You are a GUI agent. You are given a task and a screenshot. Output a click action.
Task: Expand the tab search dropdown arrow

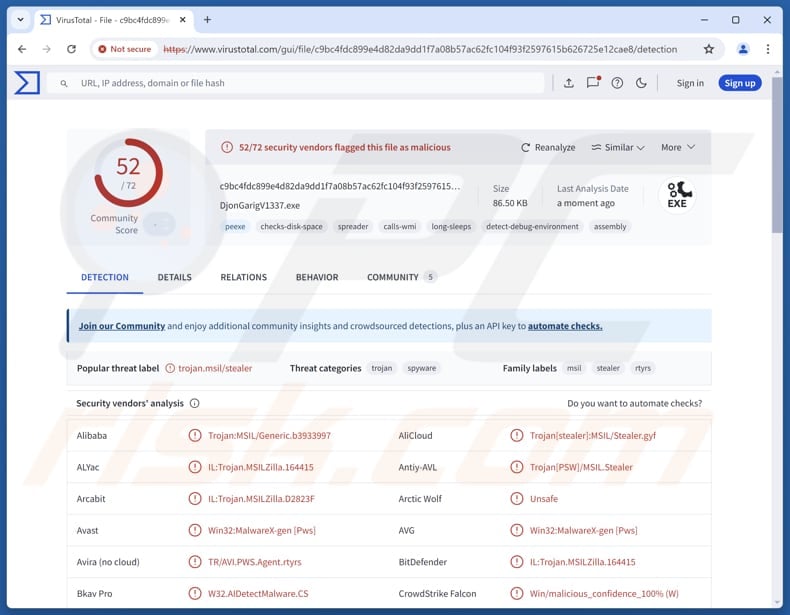click(20, 20)
